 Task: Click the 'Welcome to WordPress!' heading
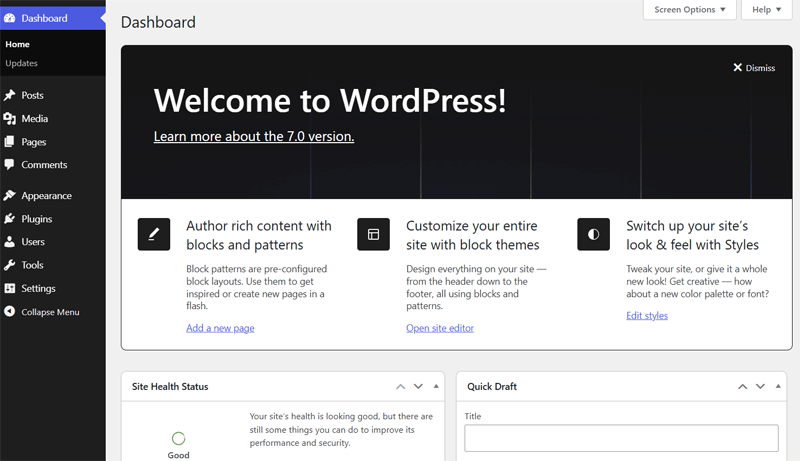(x=330, y=100)
